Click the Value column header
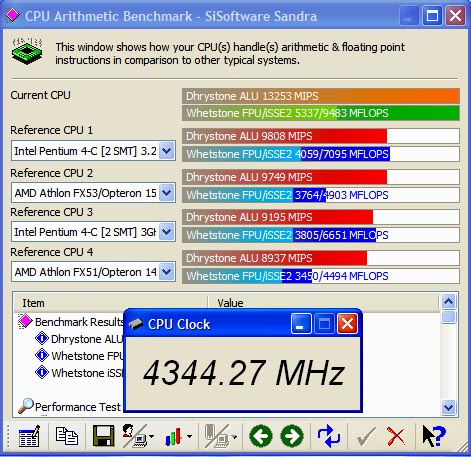 click(x=323, y=303)
